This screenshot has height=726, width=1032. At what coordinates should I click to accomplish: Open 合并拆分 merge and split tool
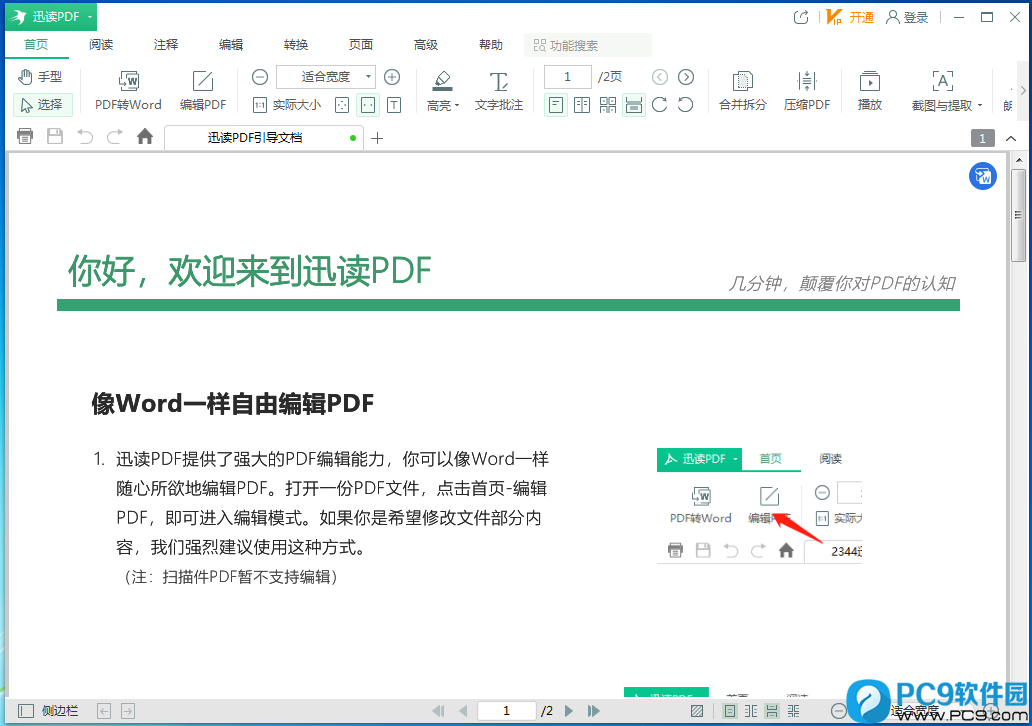tap(742, 91)
